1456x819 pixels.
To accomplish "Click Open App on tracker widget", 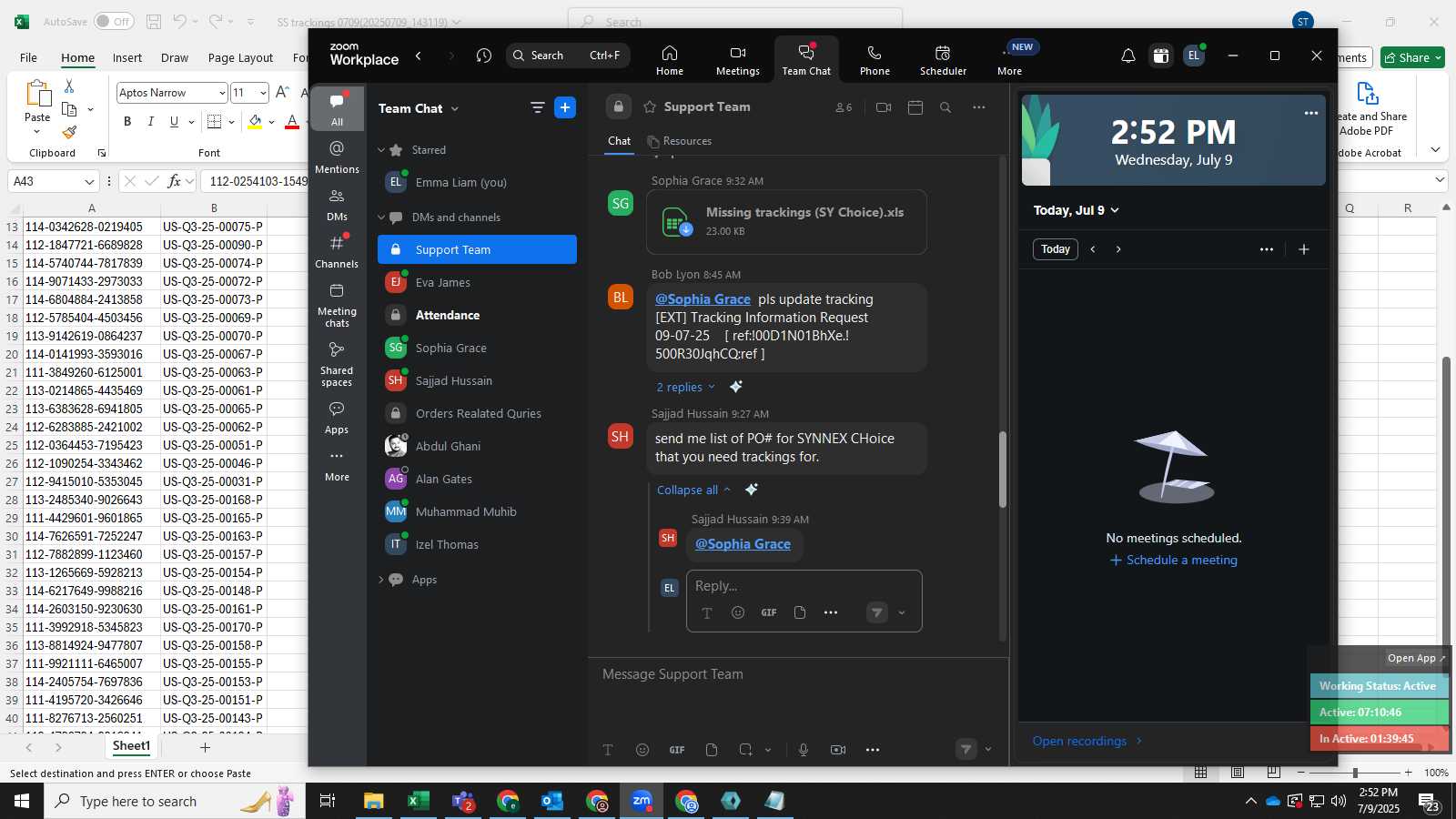I will [1415, 658].
